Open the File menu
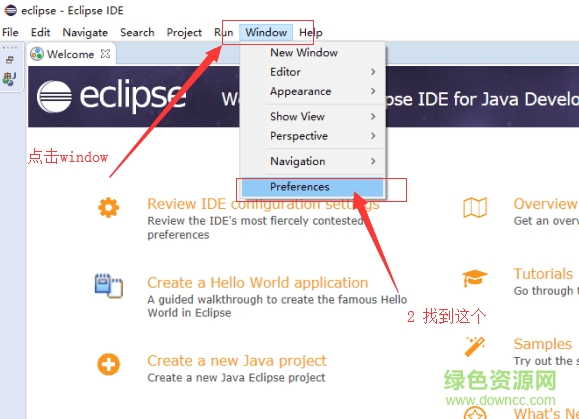The width and height of the screenshot is (579, 419). [x=10, y=32]
